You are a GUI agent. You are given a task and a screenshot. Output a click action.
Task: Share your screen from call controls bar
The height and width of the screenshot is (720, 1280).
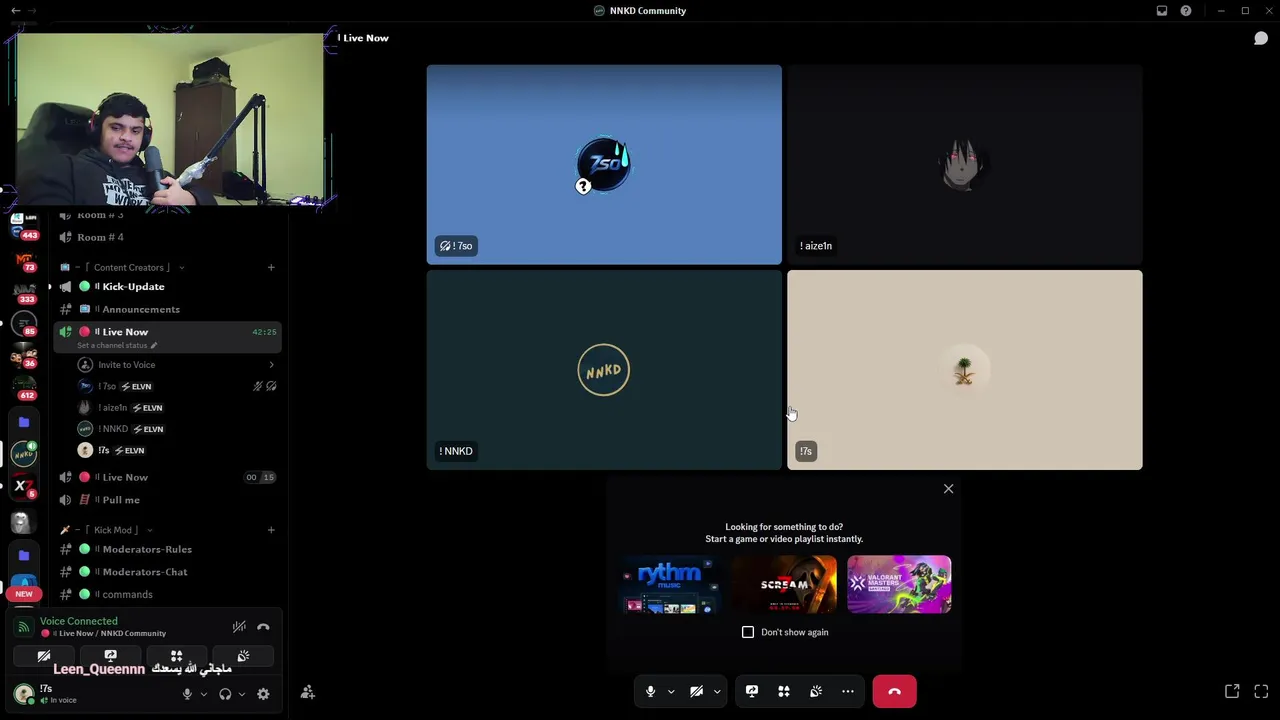[x=752, y=691]
